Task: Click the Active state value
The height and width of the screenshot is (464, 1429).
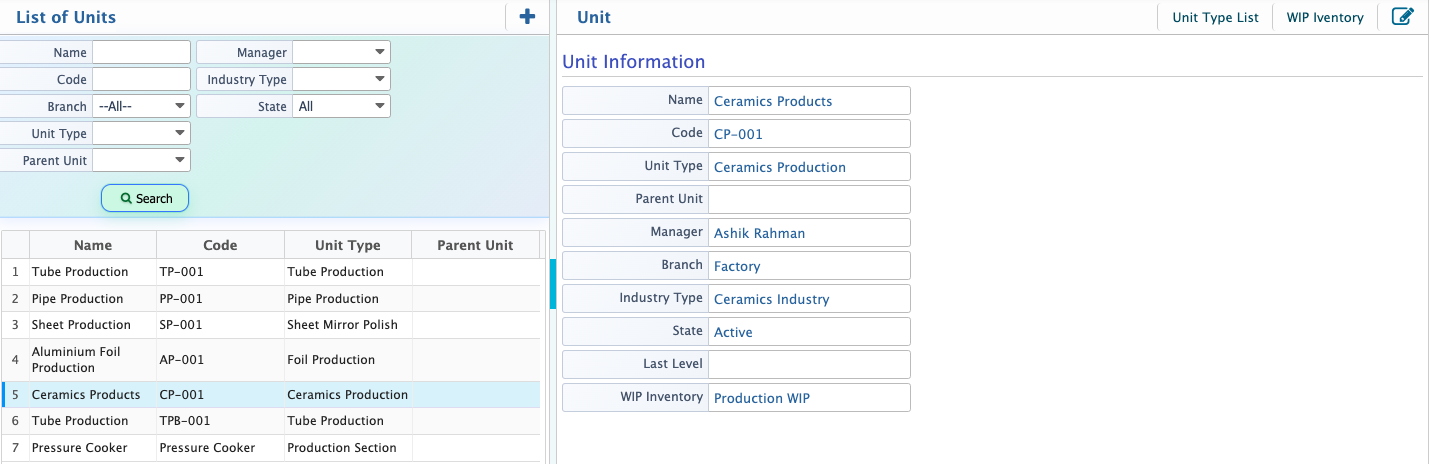Action: pyautogui.click(x=733, y=332)
